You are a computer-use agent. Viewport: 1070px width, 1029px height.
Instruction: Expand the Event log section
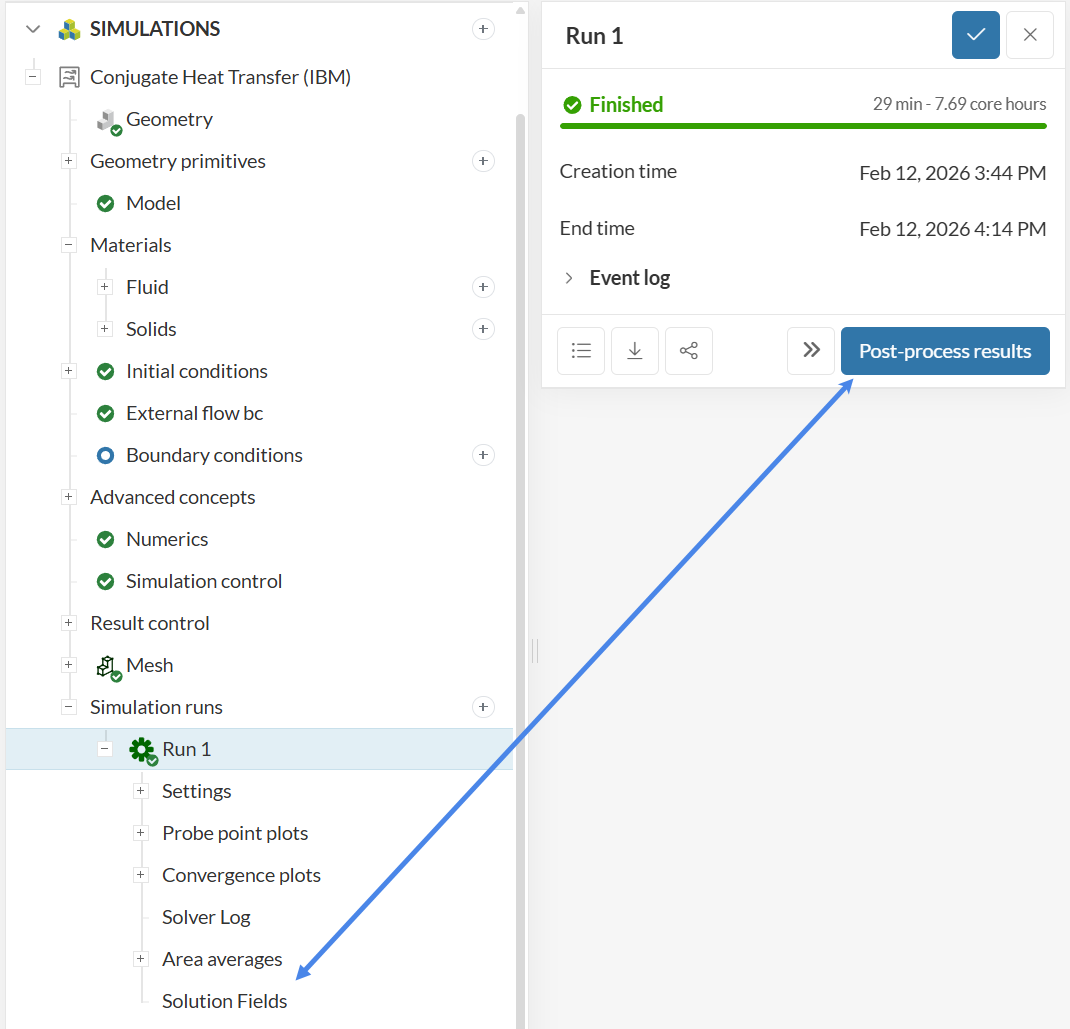pos(569,278)
